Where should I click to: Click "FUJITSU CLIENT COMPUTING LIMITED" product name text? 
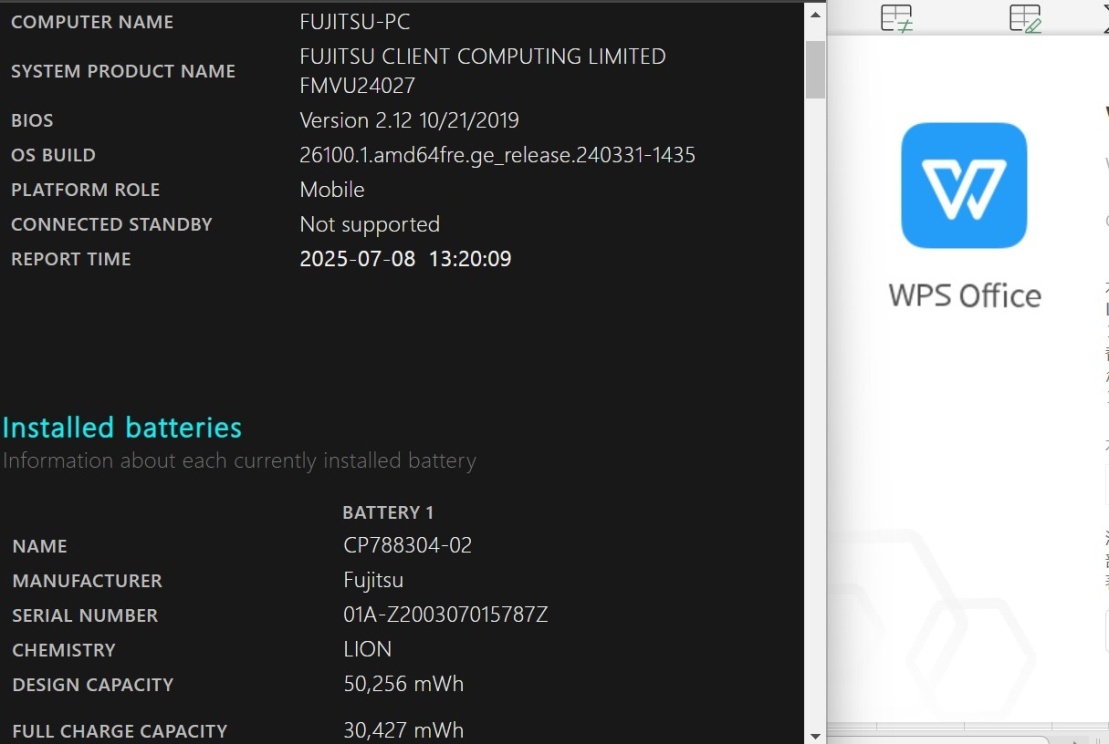pos(483,57)
